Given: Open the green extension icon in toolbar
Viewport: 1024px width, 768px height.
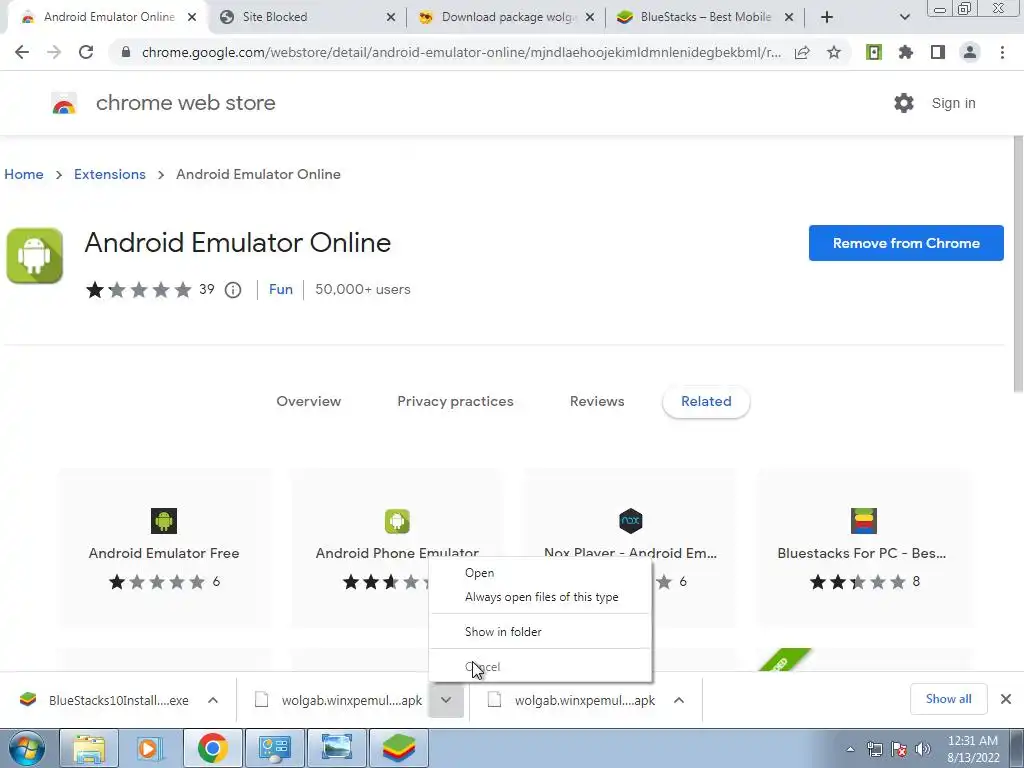Looking at the screenshot, I should point(873,52).
